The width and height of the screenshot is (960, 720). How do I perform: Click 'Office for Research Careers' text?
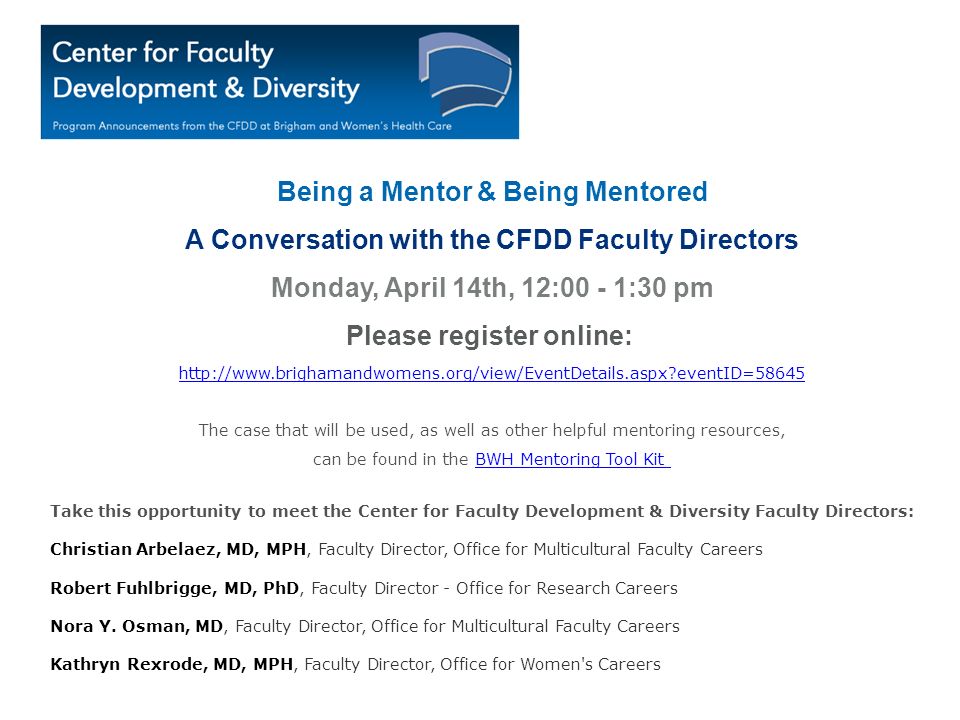click(x=567, y=588)
